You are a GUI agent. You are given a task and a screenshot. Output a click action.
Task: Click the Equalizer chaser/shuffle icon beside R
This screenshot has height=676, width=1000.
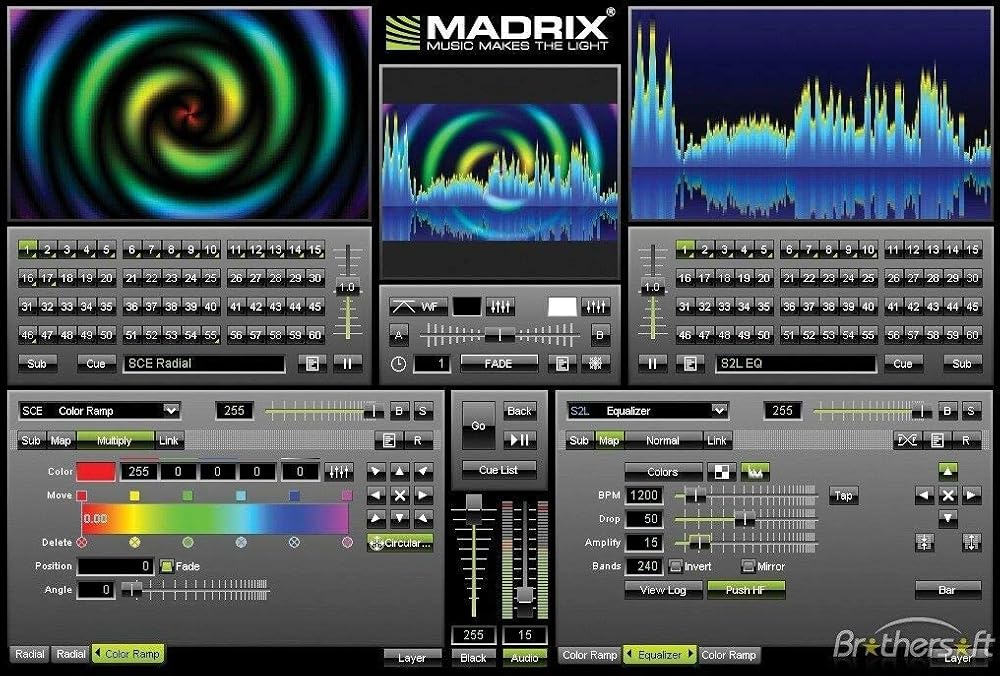(x=908, y=440)
